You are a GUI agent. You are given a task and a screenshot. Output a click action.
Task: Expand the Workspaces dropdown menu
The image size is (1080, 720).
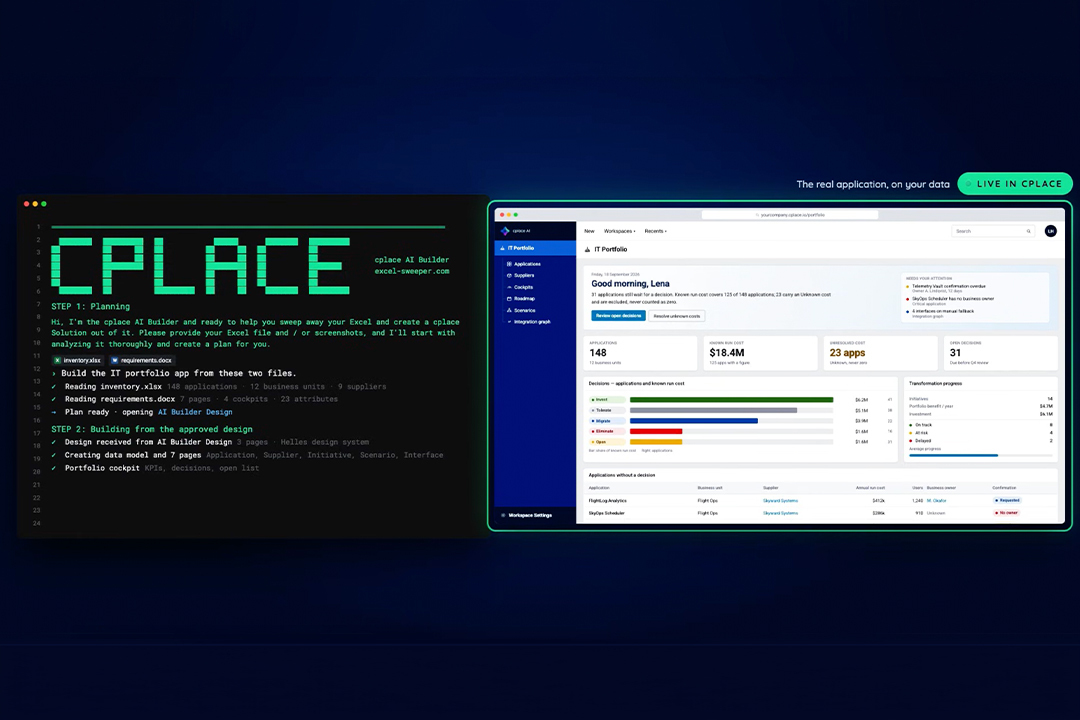coord(620,232)
